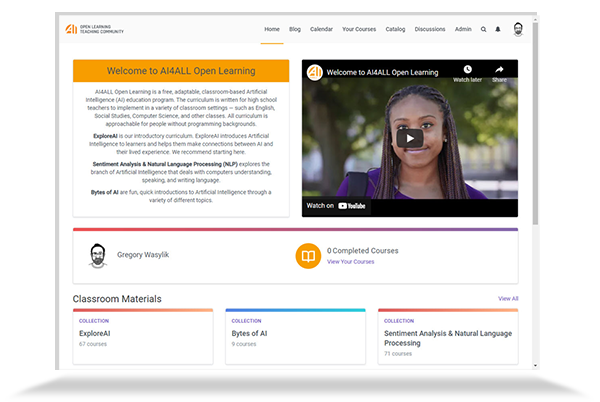Click the AI4ALL Open Learning logo
This screenshot has height=402, width=600.
[x=94, y=29]
